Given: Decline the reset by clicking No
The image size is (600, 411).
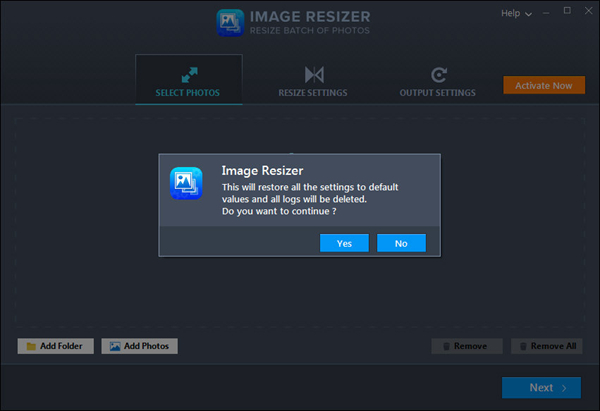Looking at the screenshot, I should click(401, 243).
